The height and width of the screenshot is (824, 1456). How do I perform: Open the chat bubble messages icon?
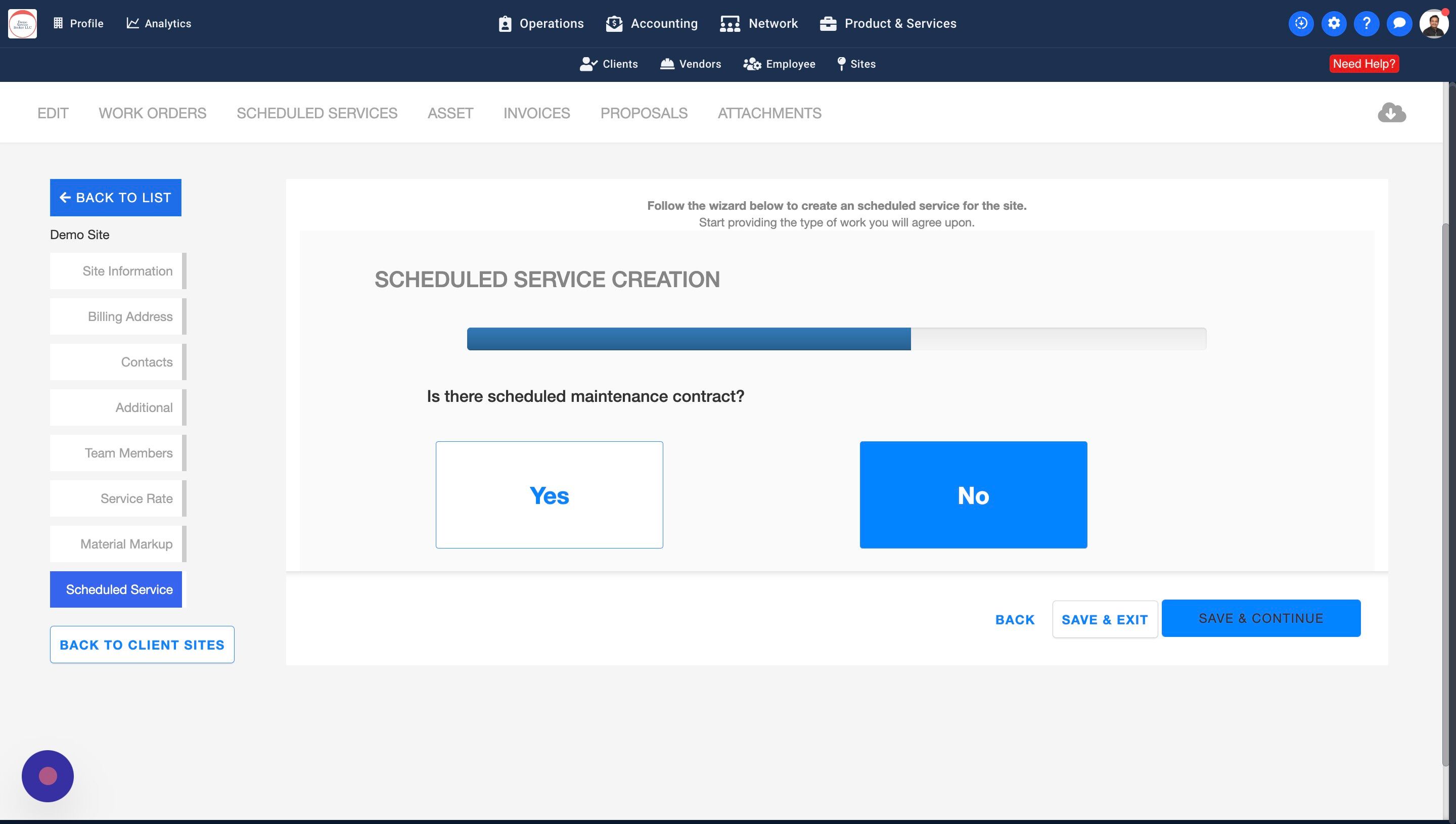tap(1399, 24)
